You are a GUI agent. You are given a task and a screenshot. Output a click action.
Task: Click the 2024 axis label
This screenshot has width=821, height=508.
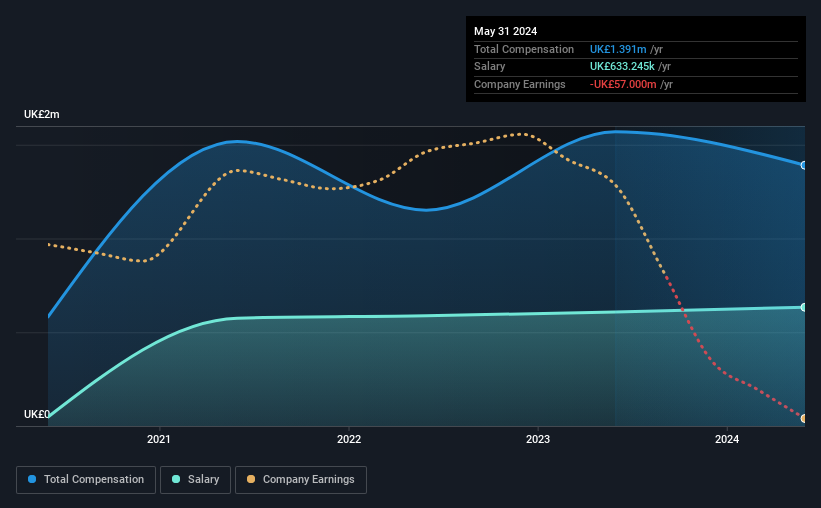[x=727, y=439]
